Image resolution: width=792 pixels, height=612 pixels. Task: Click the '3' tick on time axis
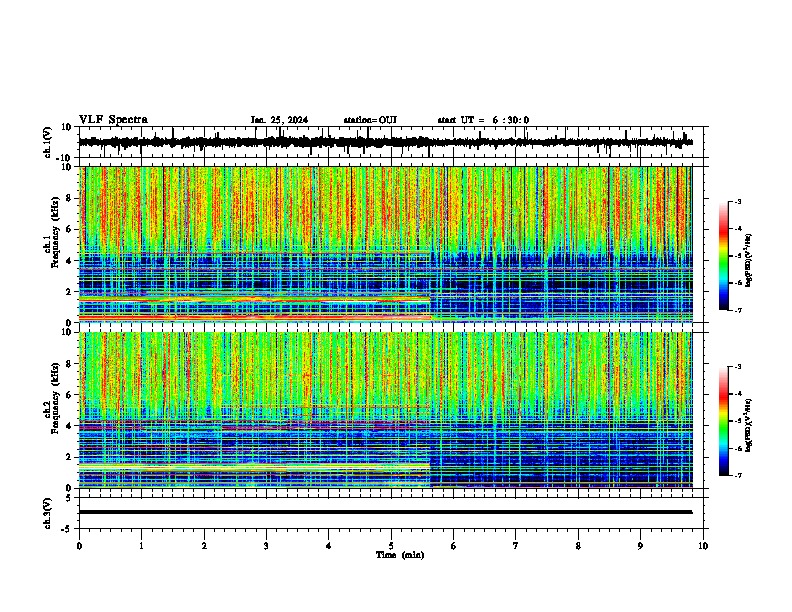[x=266, y=546]
